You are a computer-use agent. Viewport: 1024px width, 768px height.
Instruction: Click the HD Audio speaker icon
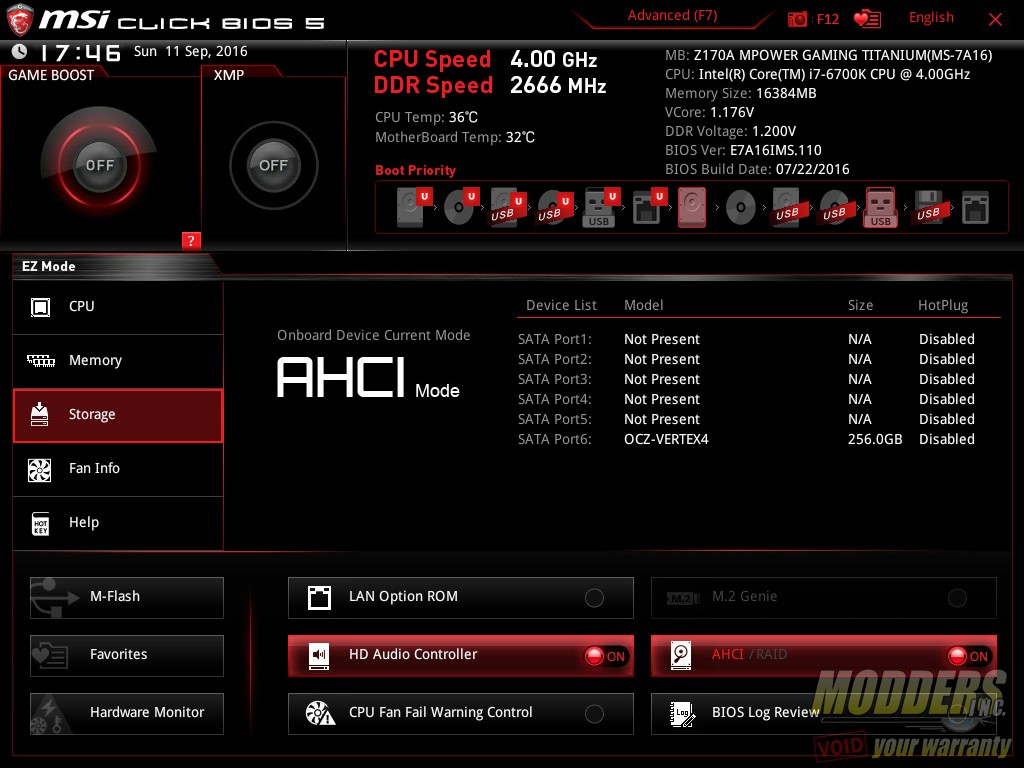pos(319,655)
